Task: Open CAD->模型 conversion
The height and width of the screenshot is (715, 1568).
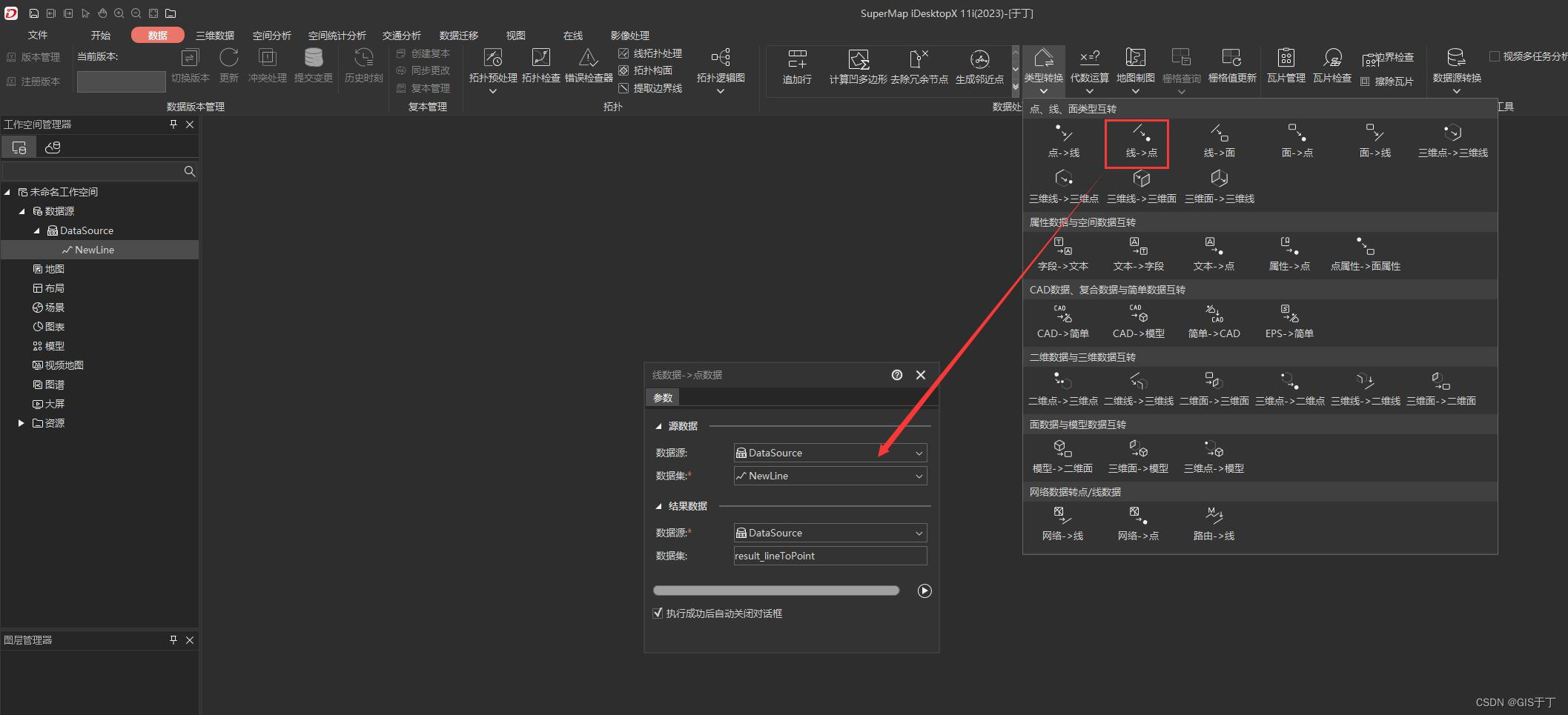Action: (x=1139, y=322)
